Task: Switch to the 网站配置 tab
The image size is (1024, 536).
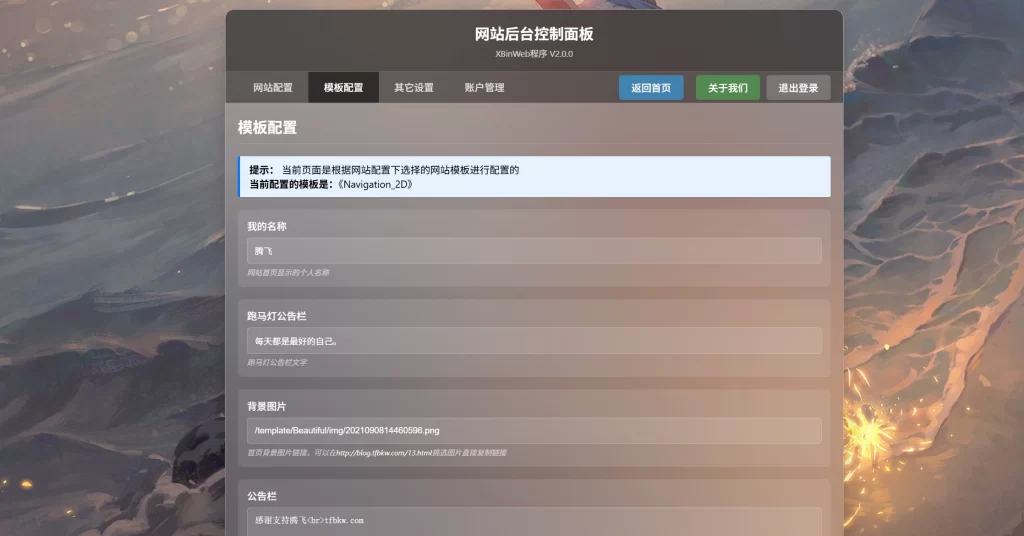Action: tap(273, 88)
